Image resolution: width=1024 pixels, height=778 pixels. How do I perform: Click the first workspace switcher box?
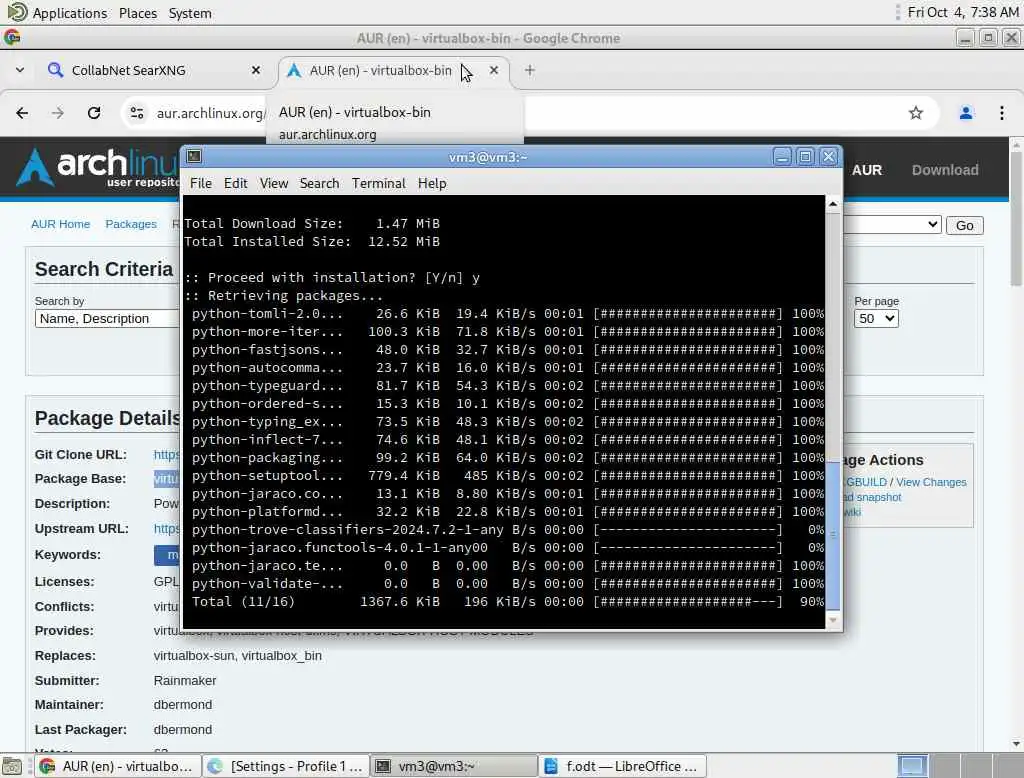[x=912, y=766]
